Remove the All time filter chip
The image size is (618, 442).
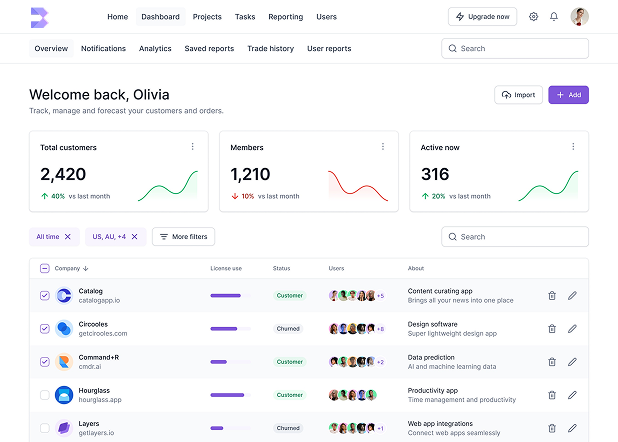coord(68,237)
